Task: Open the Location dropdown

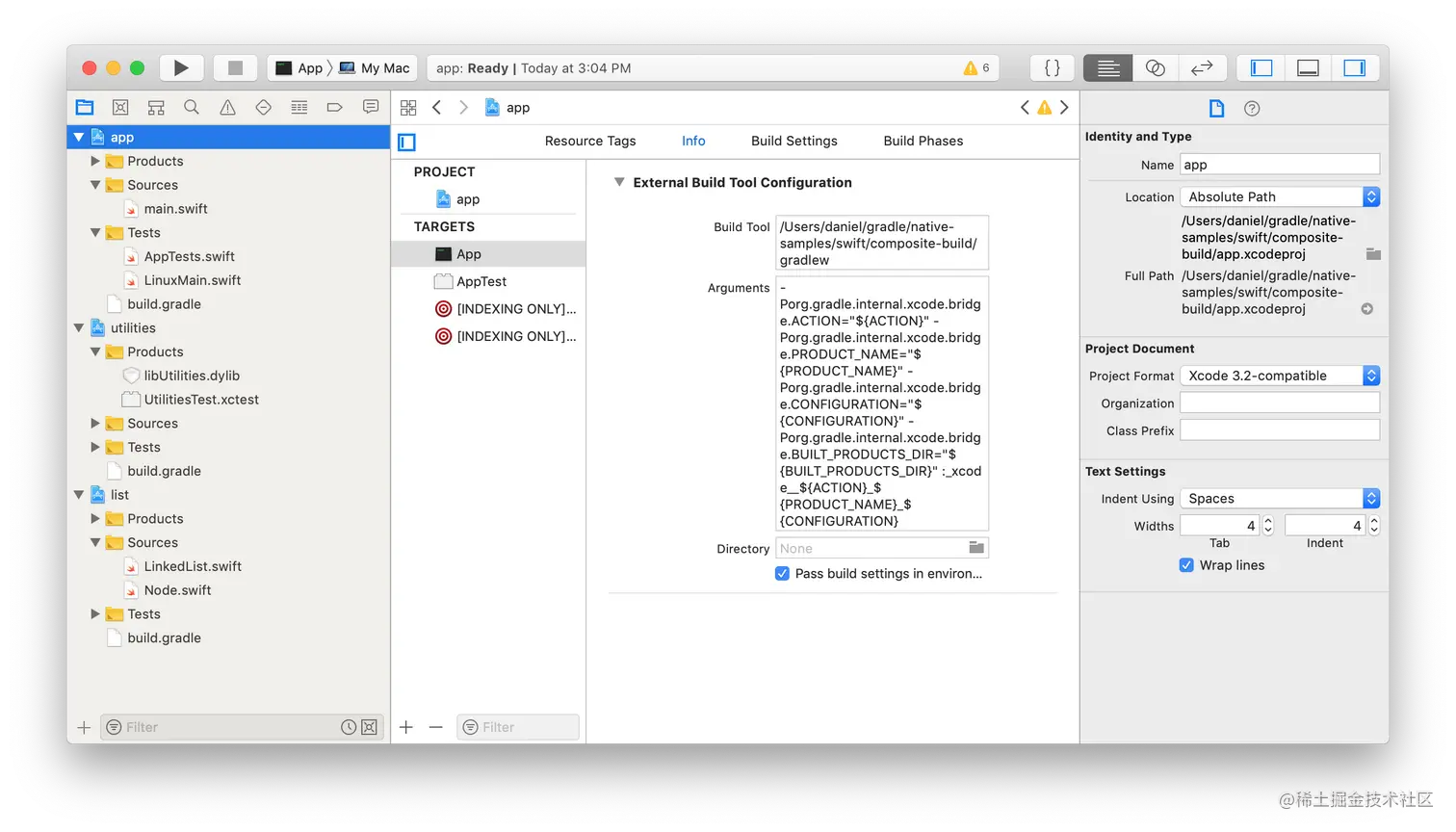Action: coord(1280,196)
